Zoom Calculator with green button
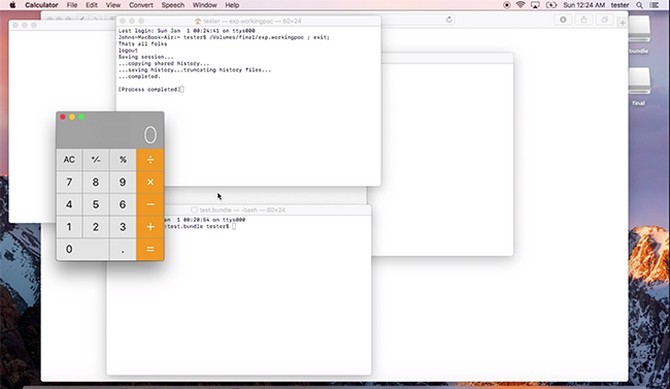This screenshot has height=389, width=670. [x=81, y=117]
